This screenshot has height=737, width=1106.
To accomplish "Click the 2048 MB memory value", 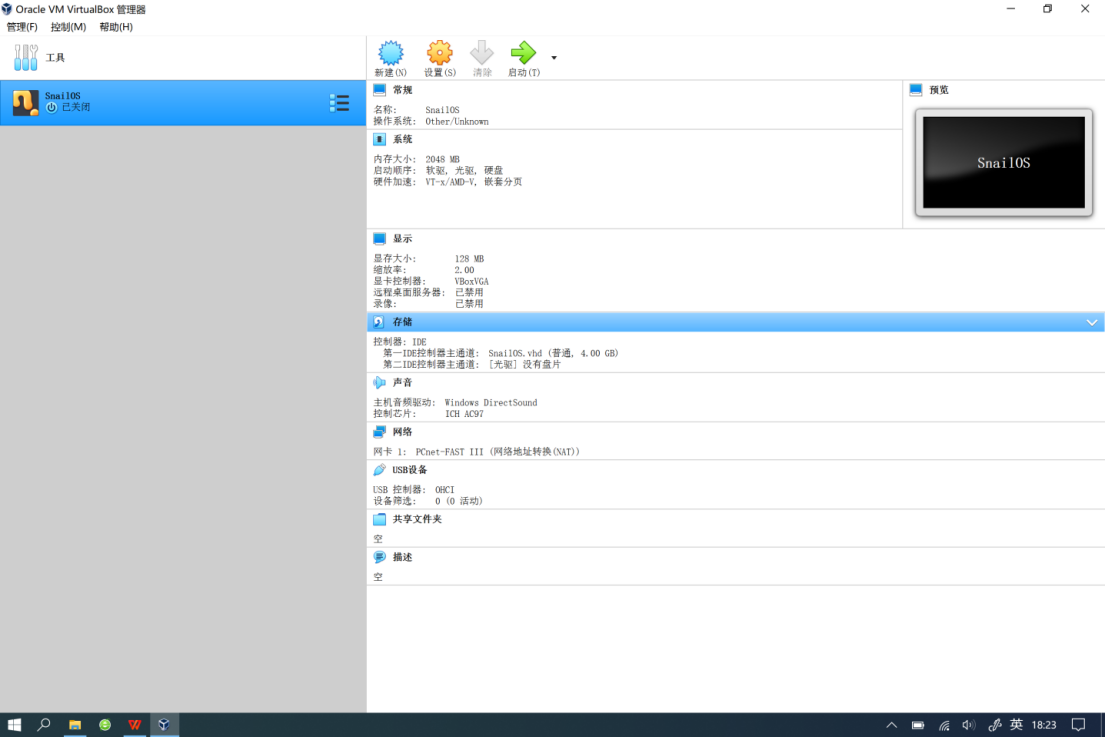I will coord(442,159).
